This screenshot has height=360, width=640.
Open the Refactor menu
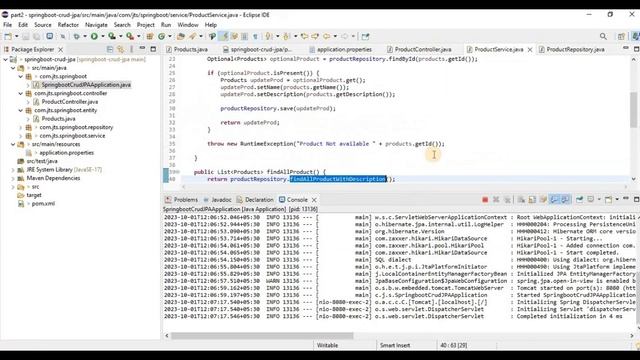[x=68, y=25]
